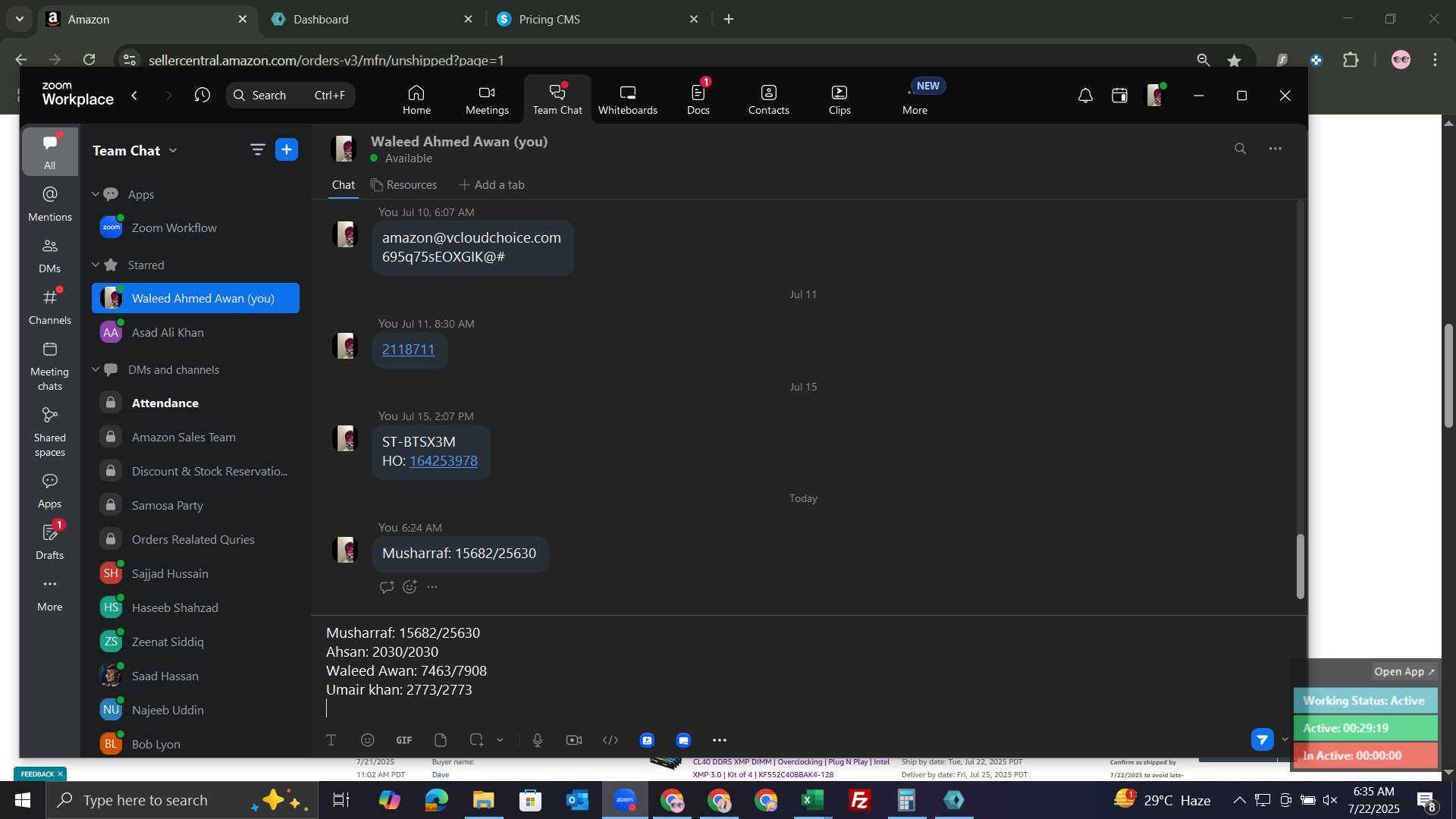
Task: Switch to the Dashboard browser tab
Action: coord(372,19)
